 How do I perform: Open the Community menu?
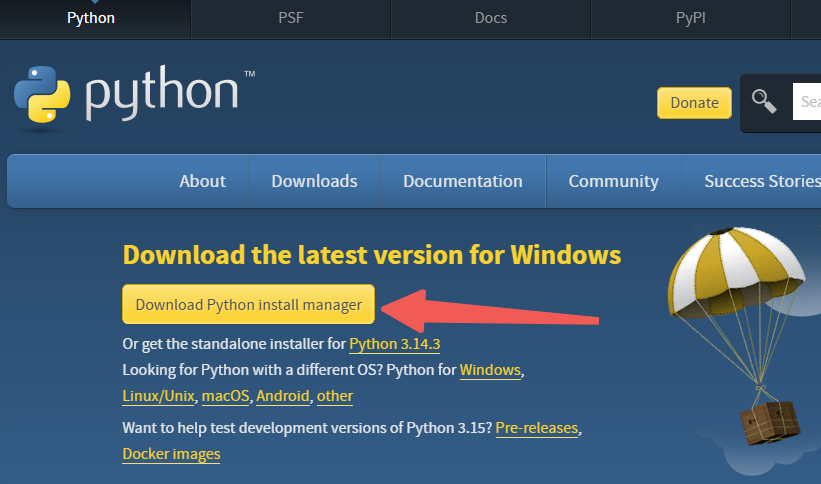[613, 181]
